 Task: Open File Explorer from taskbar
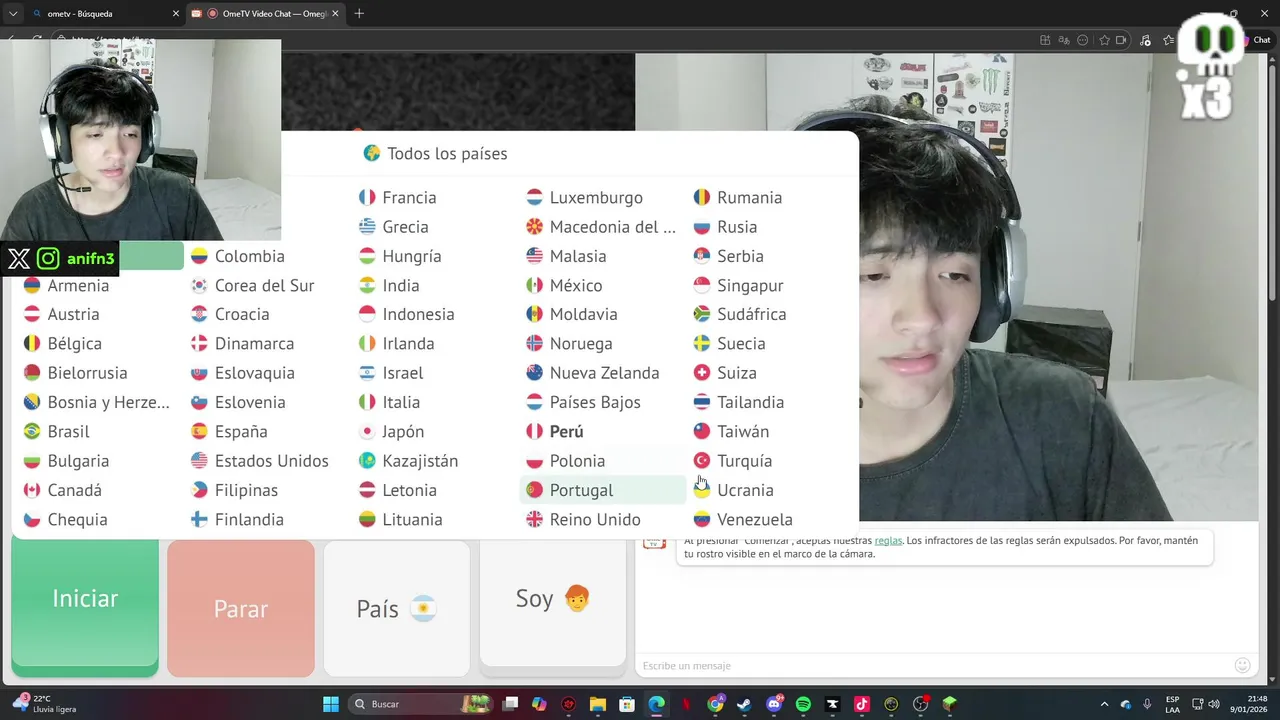pos(598,704)
